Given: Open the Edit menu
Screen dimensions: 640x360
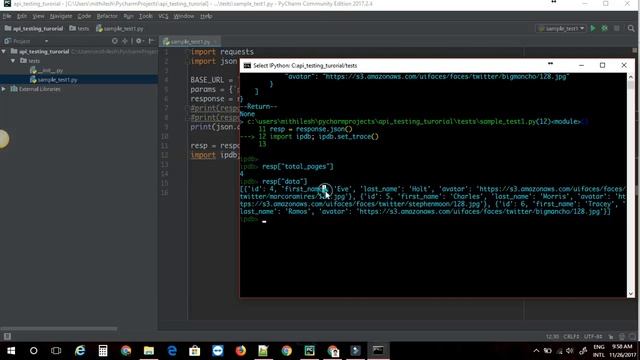Looking at the screenshot, I should 22,16.
